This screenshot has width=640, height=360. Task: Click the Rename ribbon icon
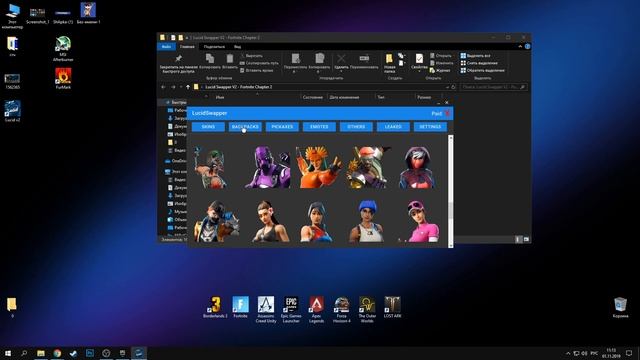coord(364,58)
